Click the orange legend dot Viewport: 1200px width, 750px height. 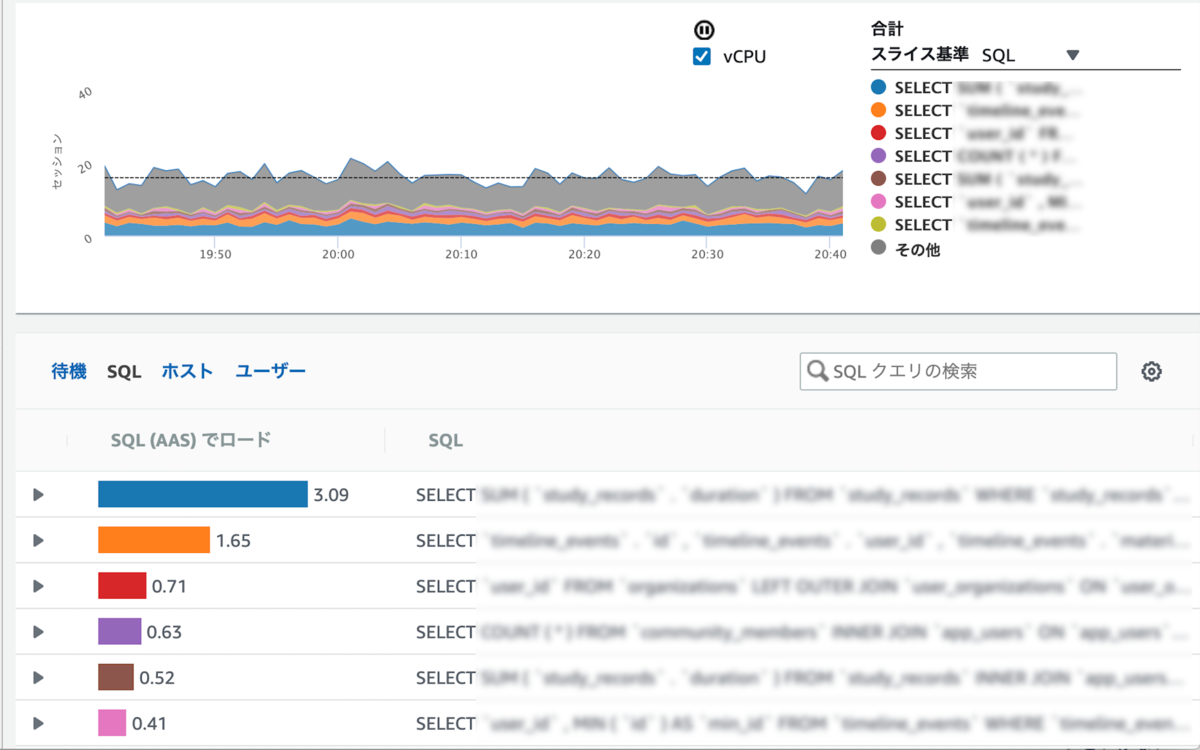pyautogui.click(x=879, y=111)
